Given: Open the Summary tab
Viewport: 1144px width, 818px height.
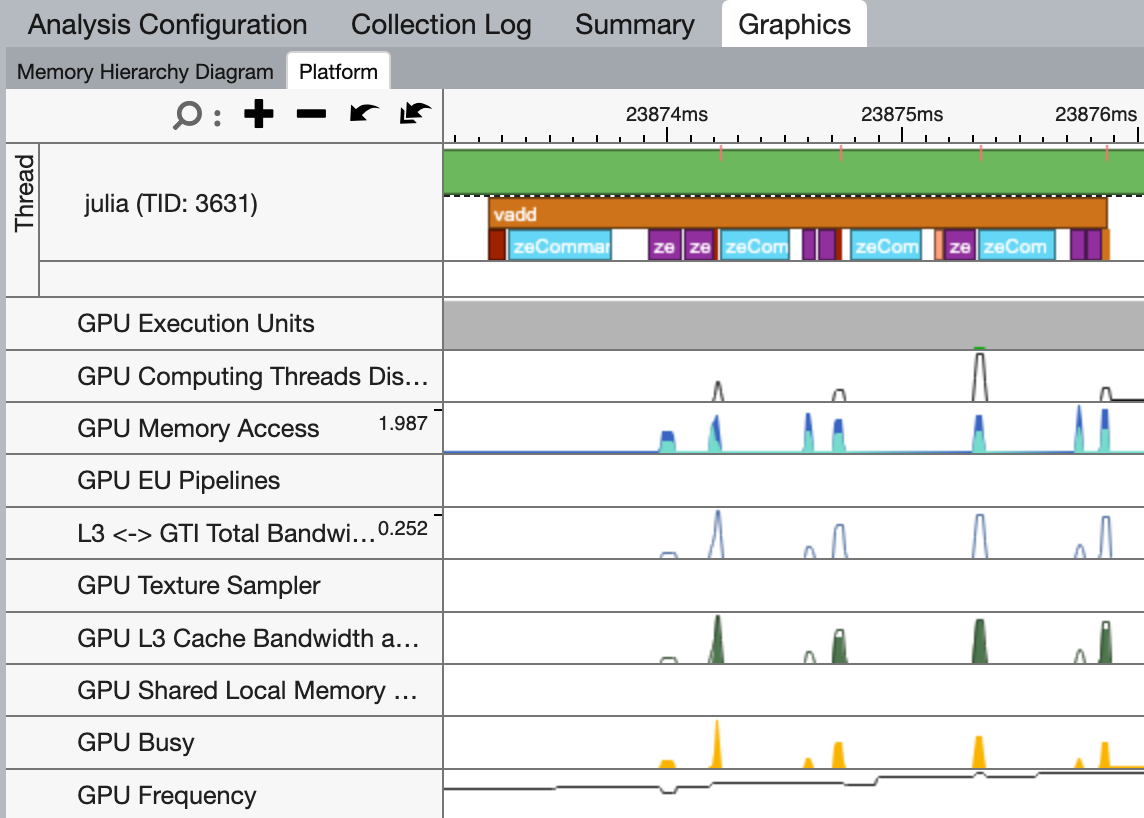Looking at the screenshot, I should 634,25.
